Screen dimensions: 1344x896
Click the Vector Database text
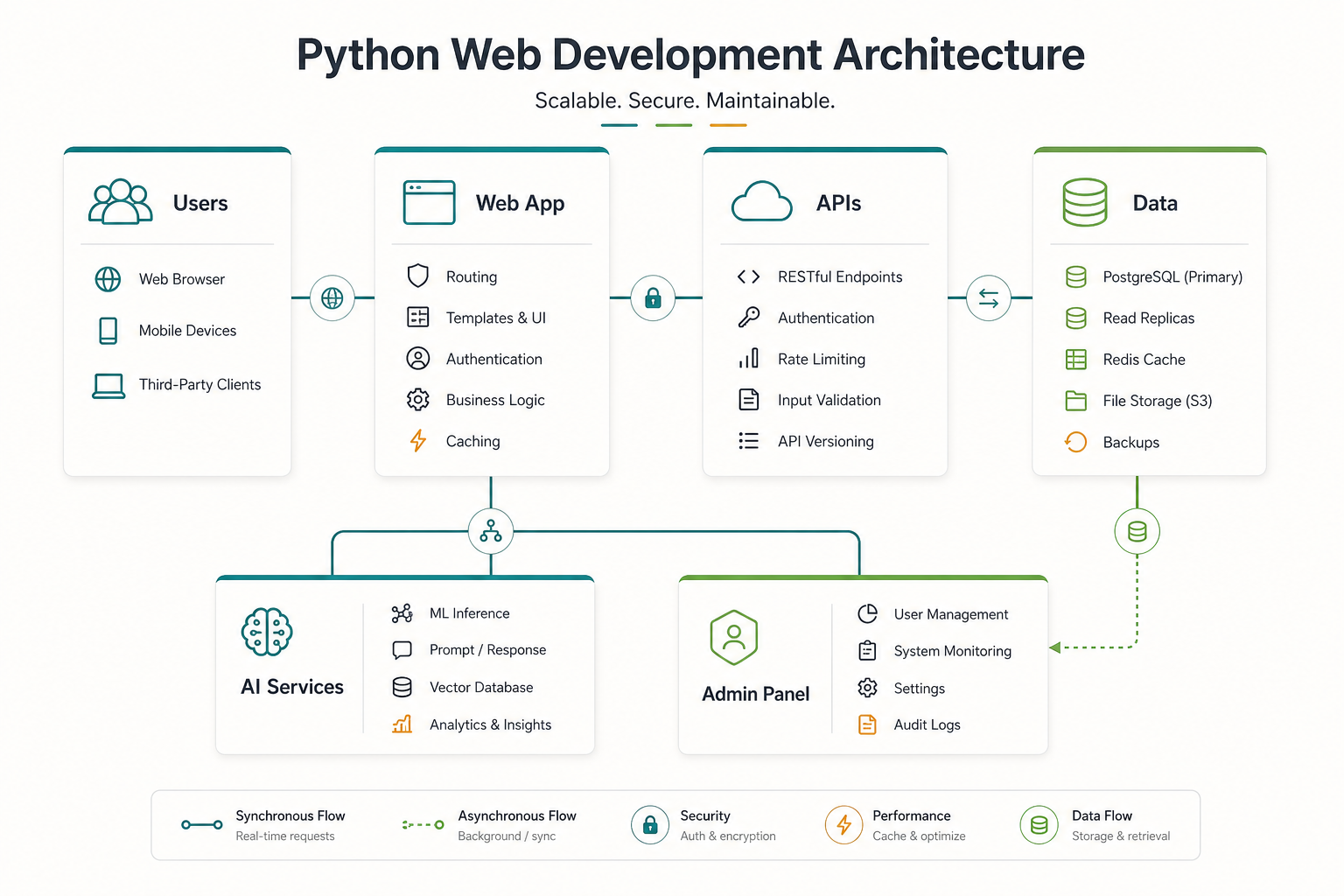point(481,687)
